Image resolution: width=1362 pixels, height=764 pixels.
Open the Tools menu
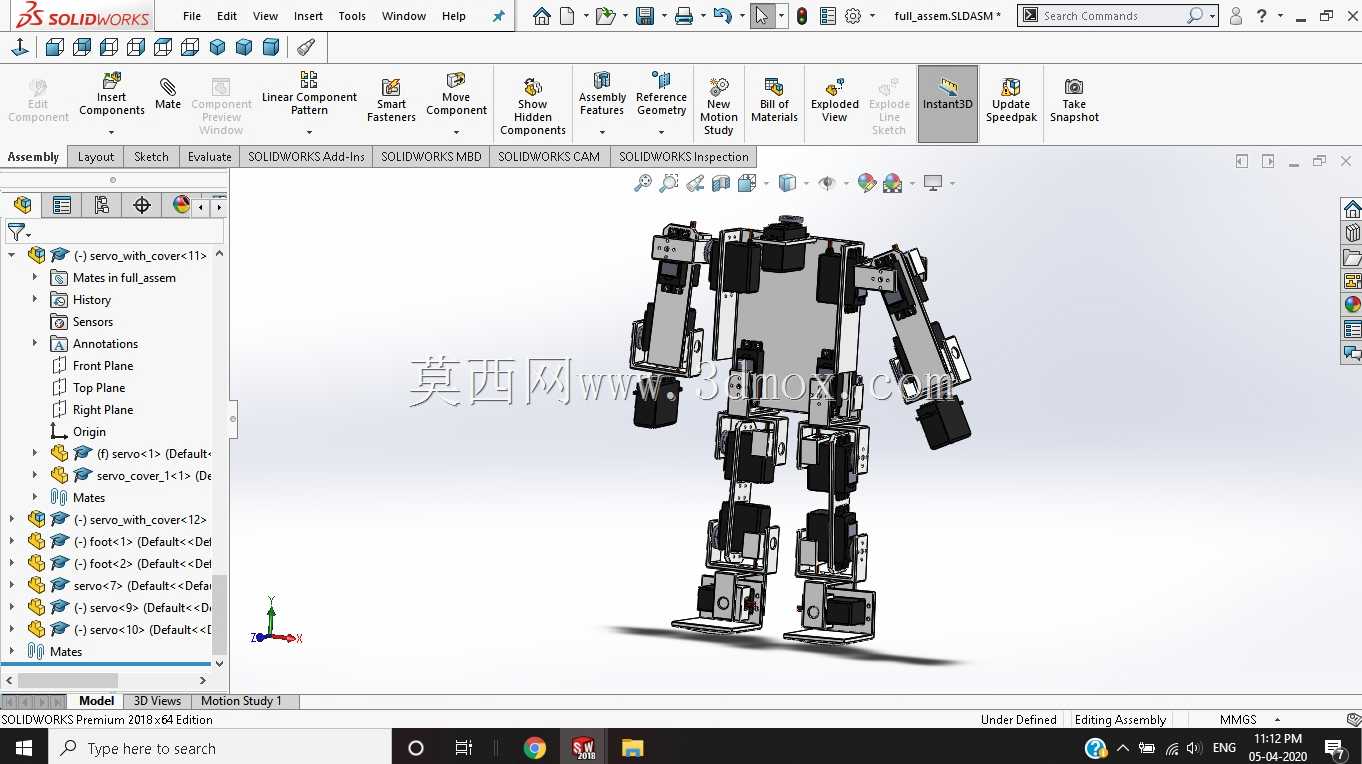coord(352,16)
